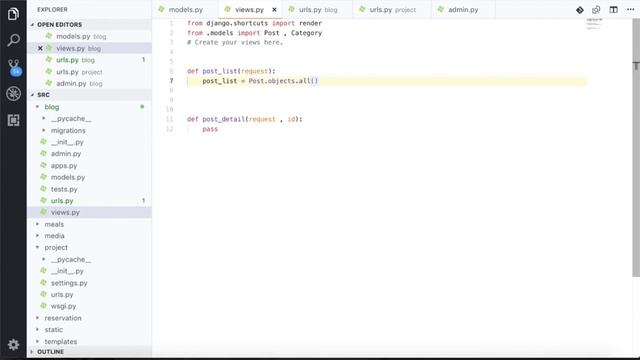
Task: Click the 'from .models import Post , Category' line
Action: (x=254, y=33)
